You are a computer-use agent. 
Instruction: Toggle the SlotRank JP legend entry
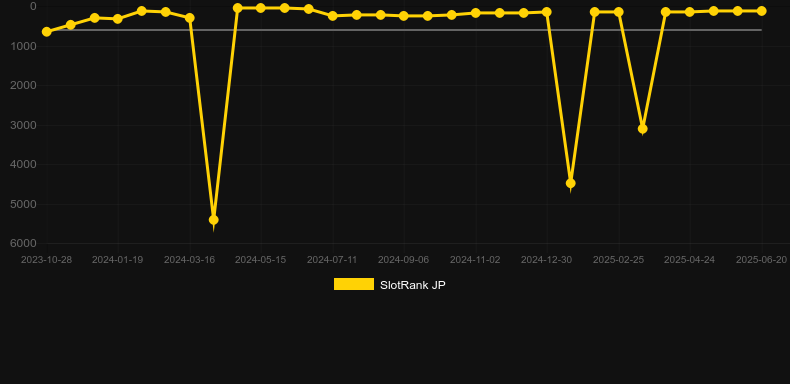[x=389, y=285]
